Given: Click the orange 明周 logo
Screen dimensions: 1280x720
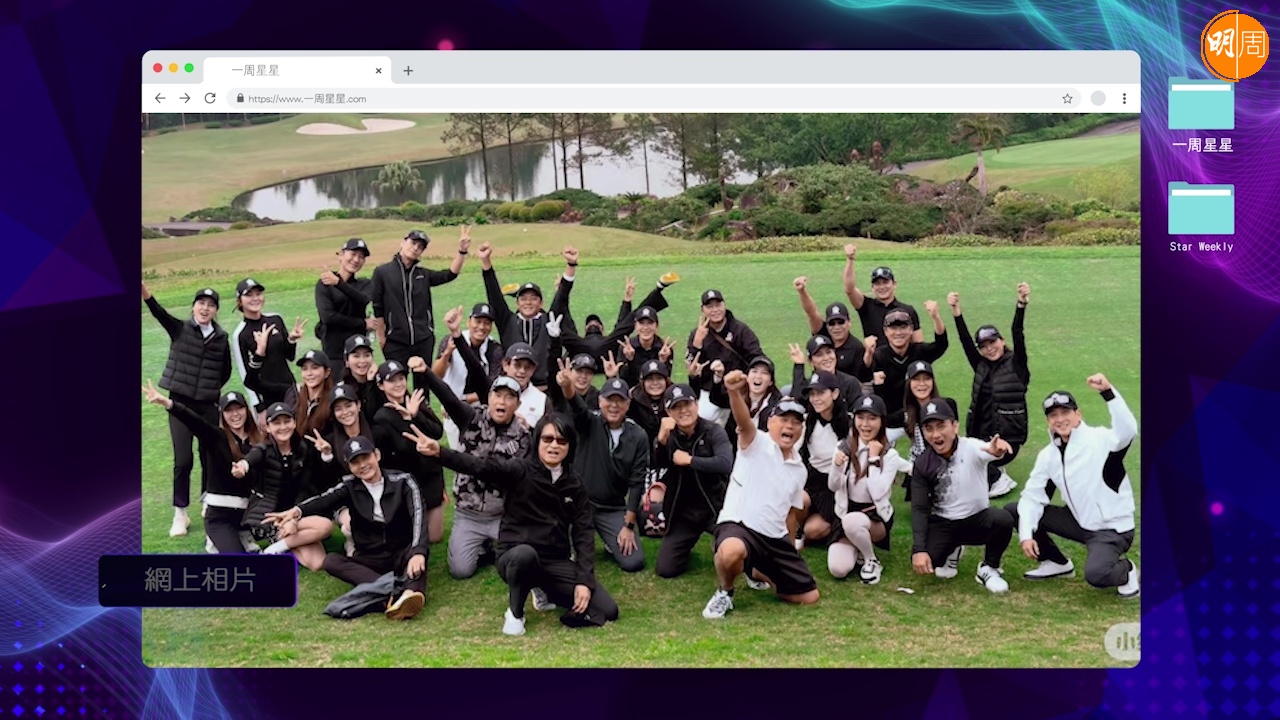Looking at the screenshot, I should click(x=1234, y=46).
